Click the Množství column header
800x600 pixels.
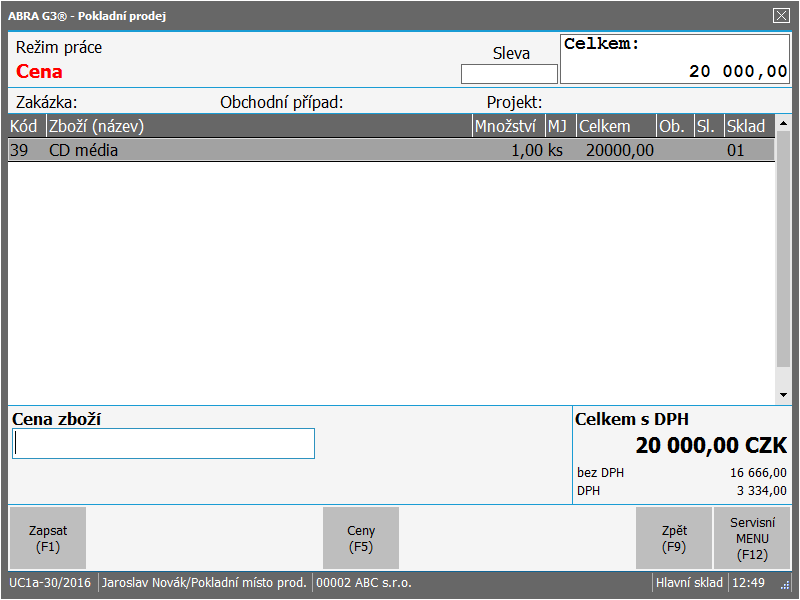(508, 126)
